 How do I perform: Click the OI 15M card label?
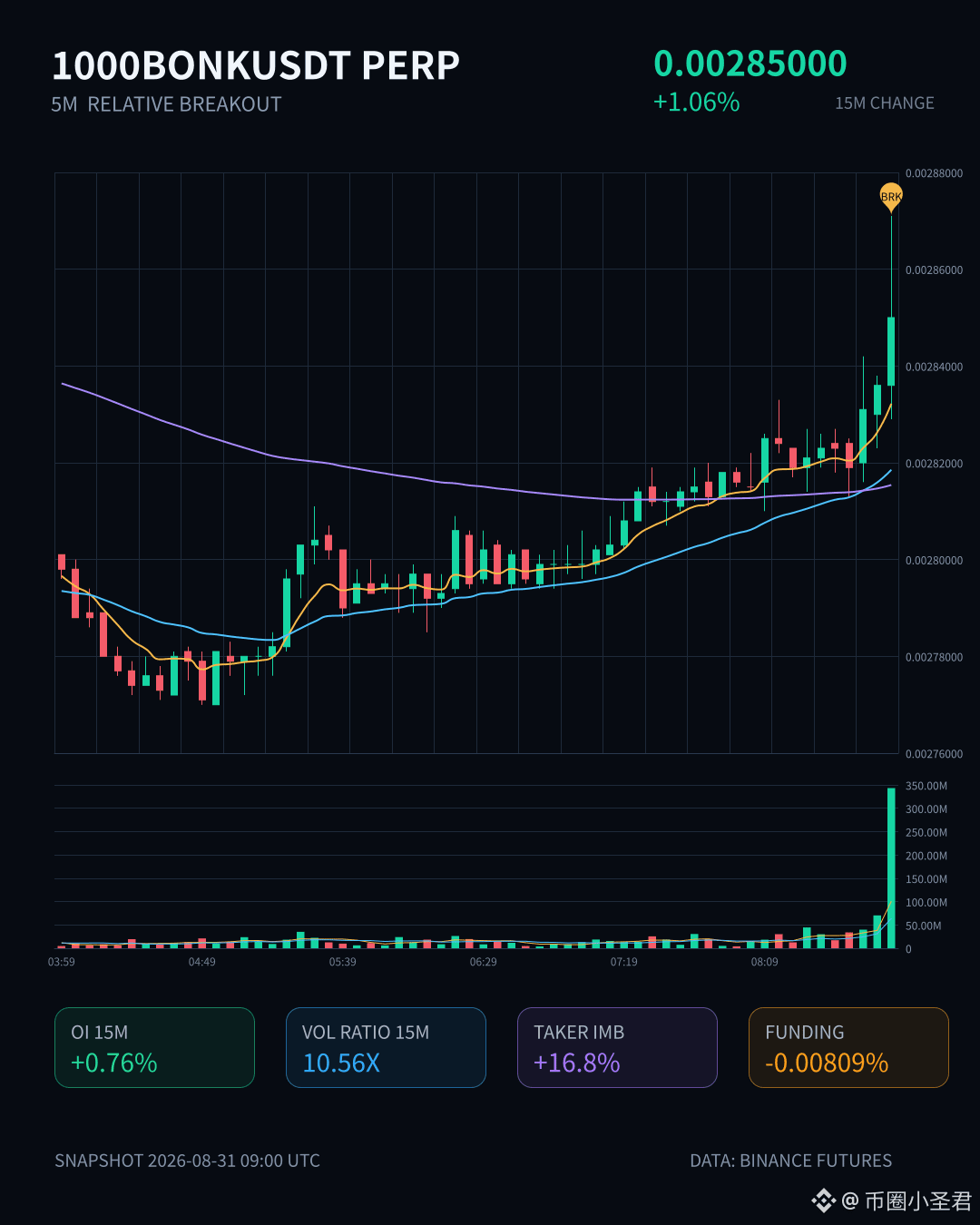100,1033
